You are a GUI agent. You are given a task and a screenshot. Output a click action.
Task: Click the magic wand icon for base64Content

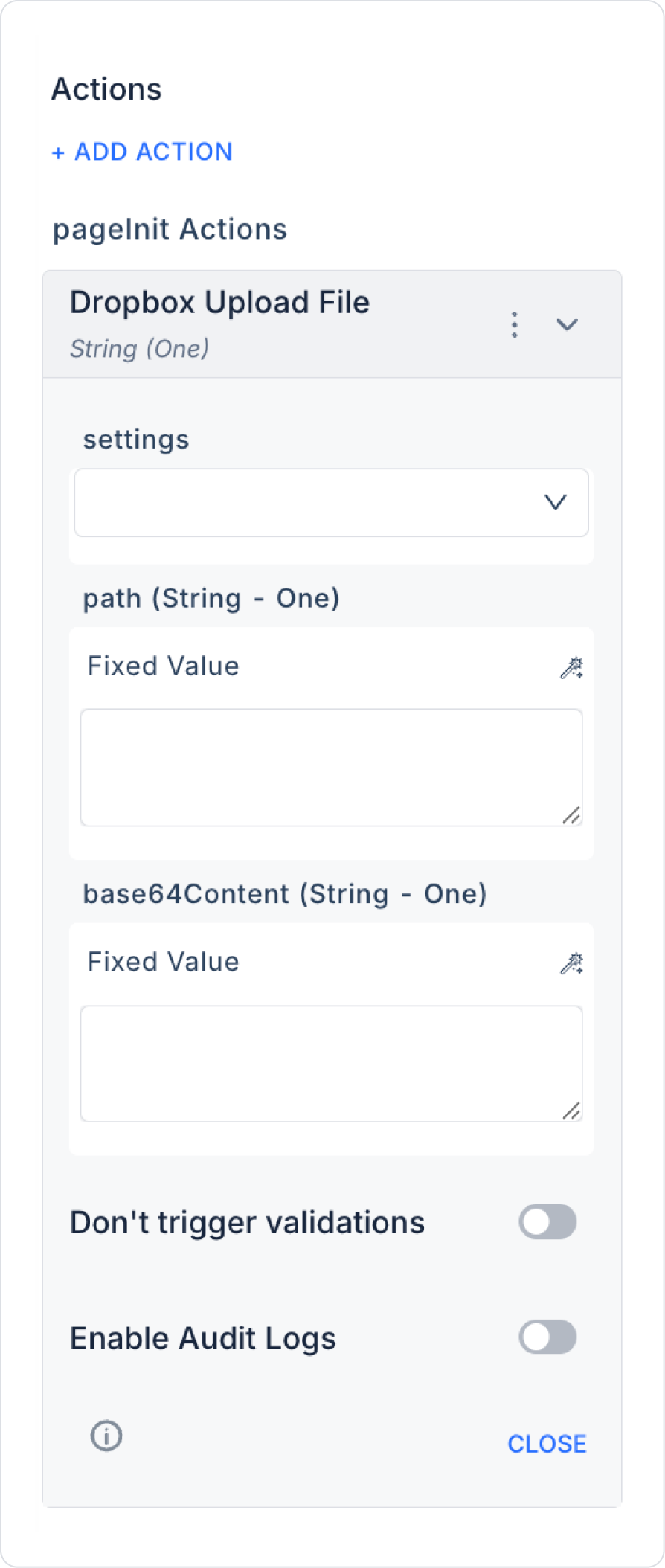click(x=571, y=963)
